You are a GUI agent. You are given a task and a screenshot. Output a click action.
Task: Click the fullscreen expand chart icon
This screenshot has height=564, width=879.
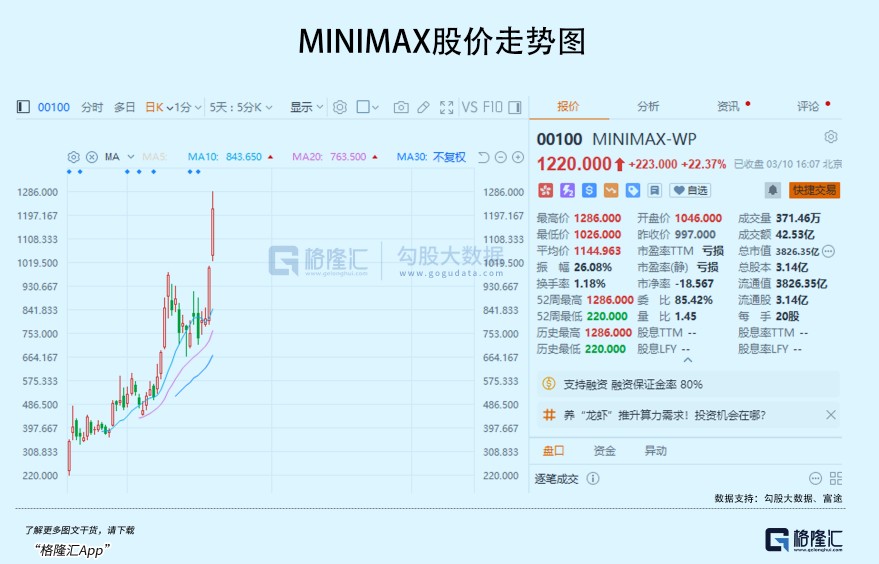point(445,107)
